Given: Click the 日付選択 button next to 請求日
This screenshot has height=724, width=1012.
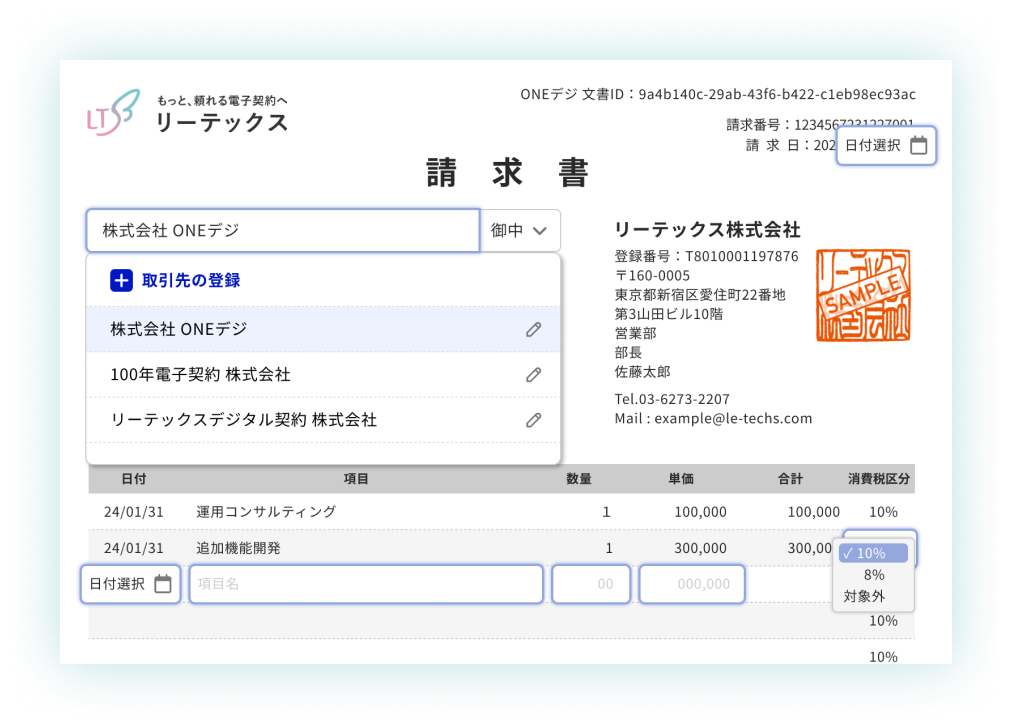Looking at the screenshot, I should click(886, 145).
